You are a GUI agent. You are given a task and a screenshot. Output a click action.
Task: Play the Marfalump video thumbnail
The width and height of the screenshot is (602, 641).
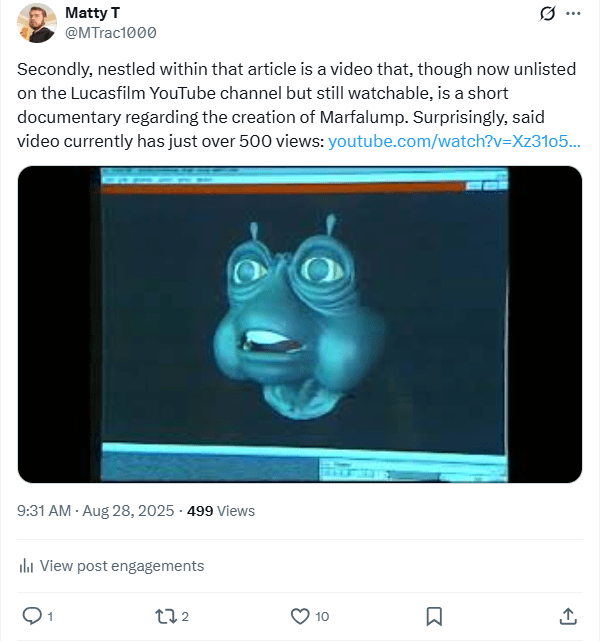coord(300,324)
